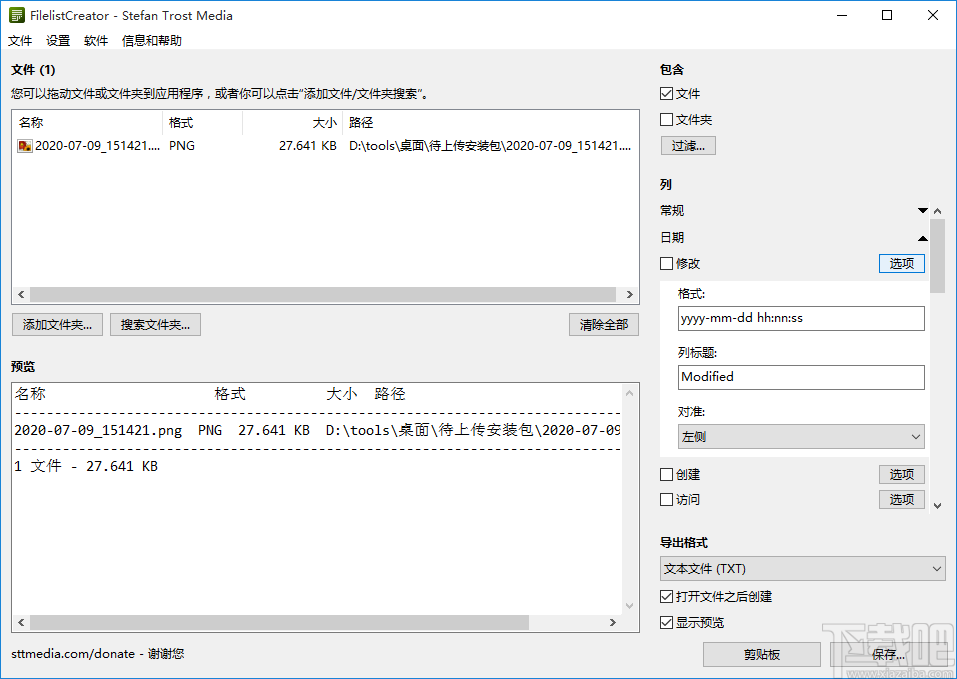The width and height of the screenshot is (957, 679).
Task: Expand the 常规 section
Action: pos(922,210)
